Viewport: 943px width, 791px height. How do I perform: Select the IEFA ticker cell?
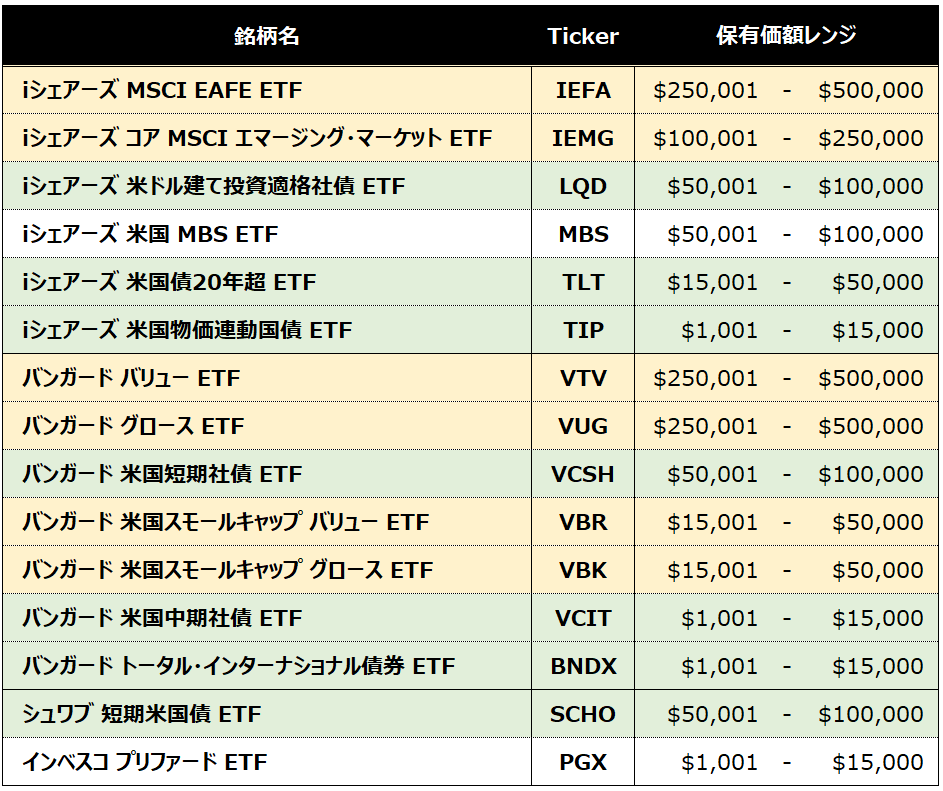click(583, 91)
